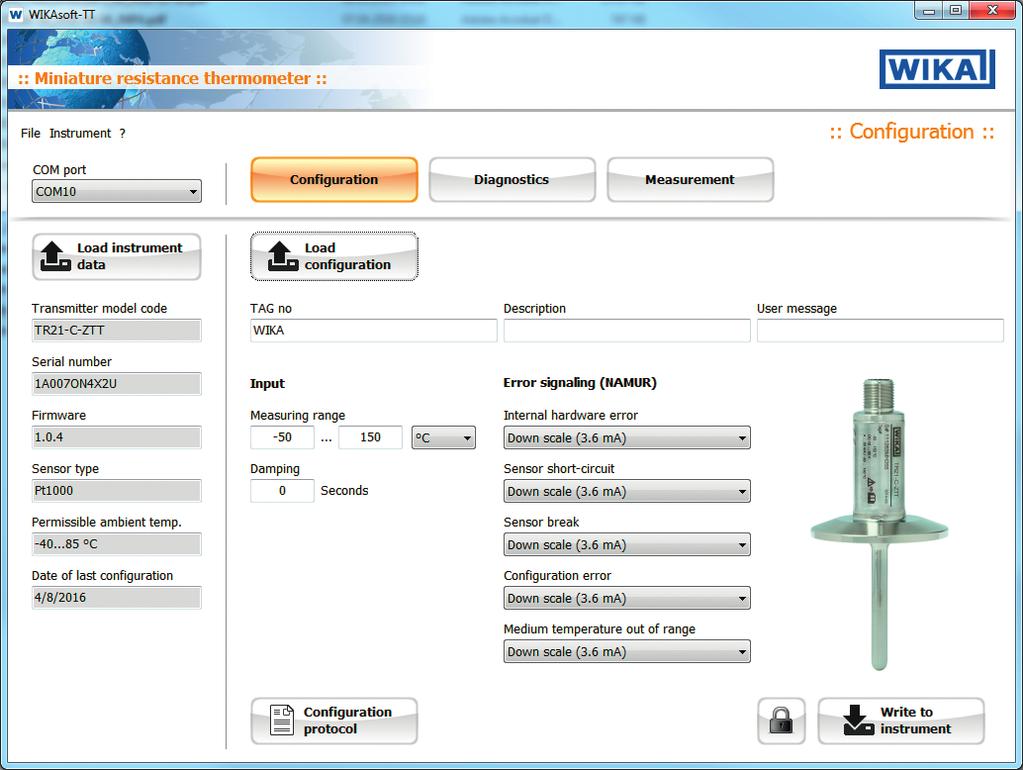Click the "Seconds" label beside Damping
Viewport: 1023px width, 770px height.
[x=344, y=491]
